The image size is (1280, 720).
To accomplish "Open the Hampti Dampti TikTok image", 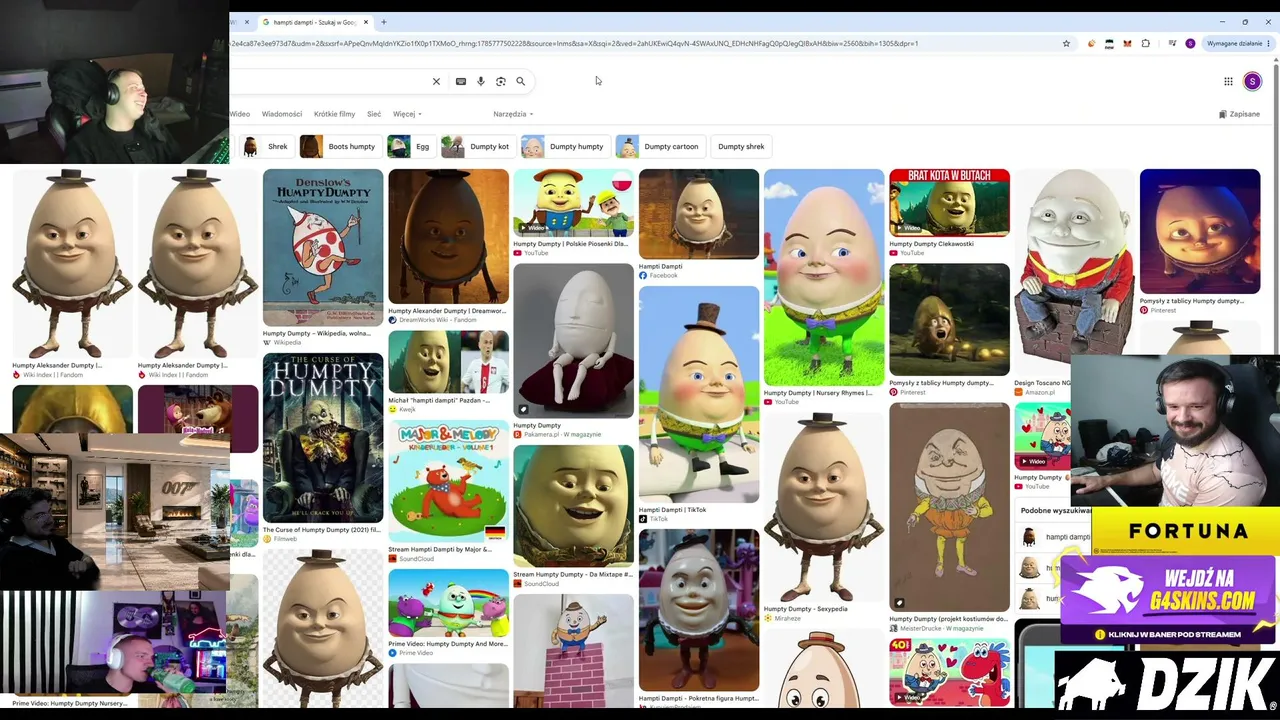I will [699, 394].
